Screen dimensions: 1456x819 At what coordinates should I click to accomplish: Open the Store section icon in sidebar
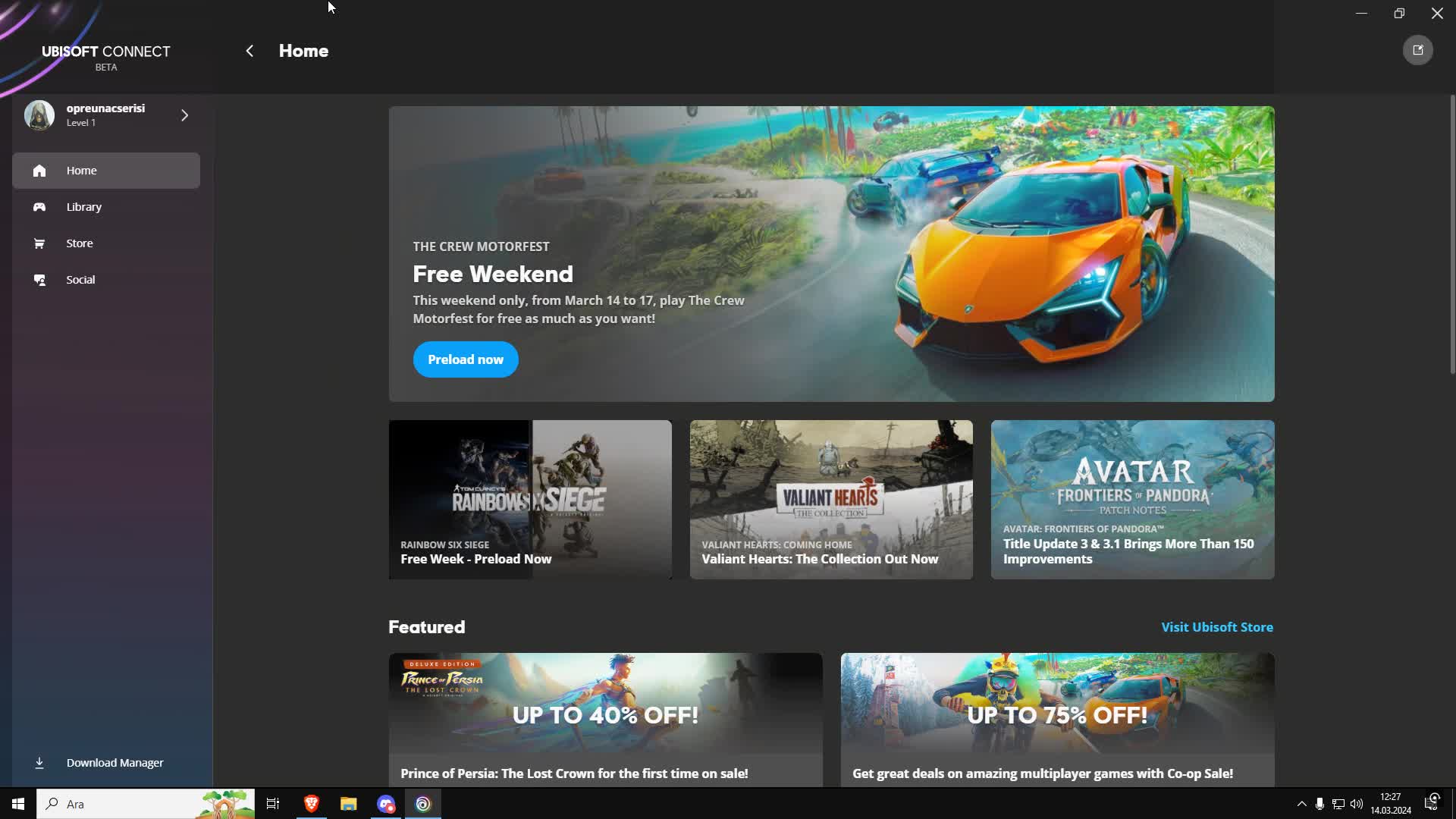point(38,243)
